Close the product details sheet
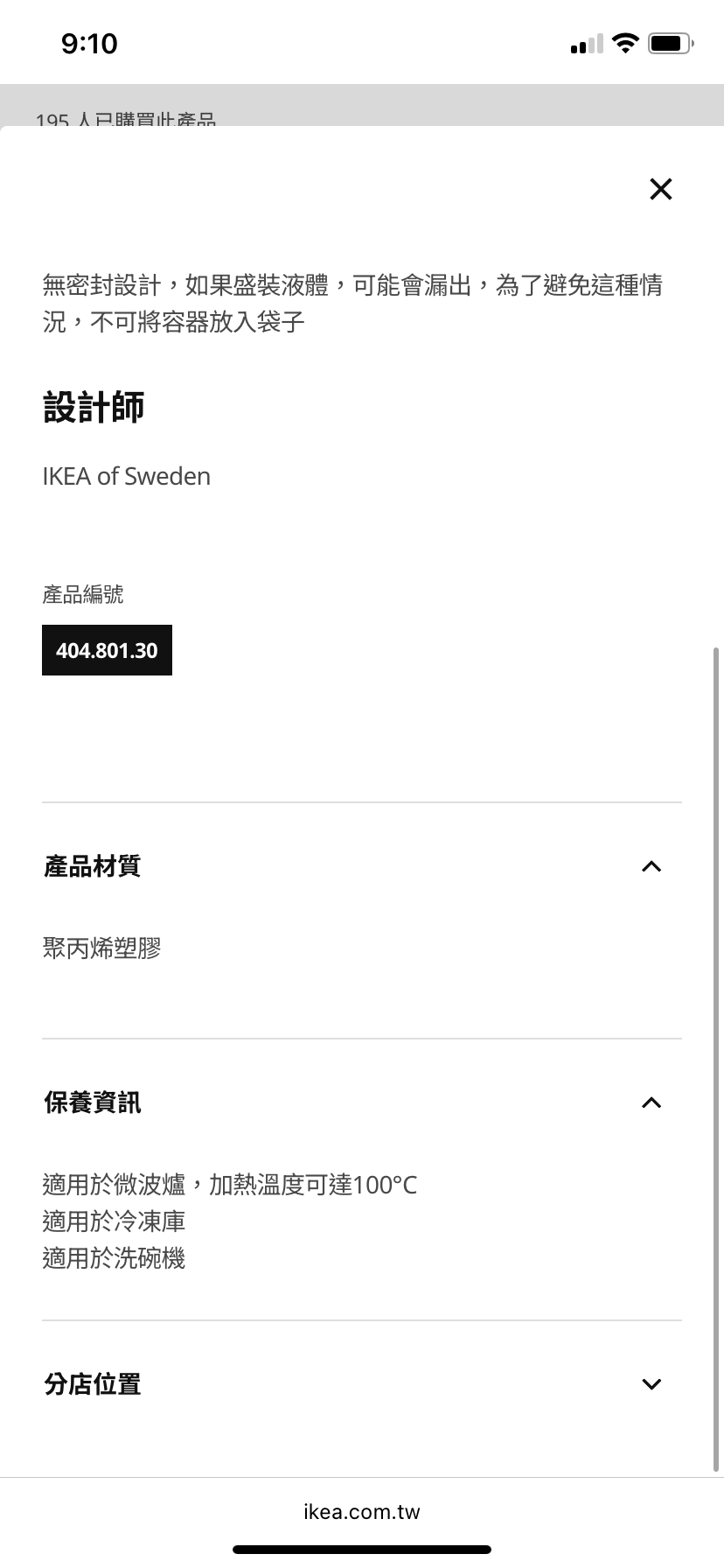Screen dimensions: 724x1568 pyautogui.click(x=661, y=189)
